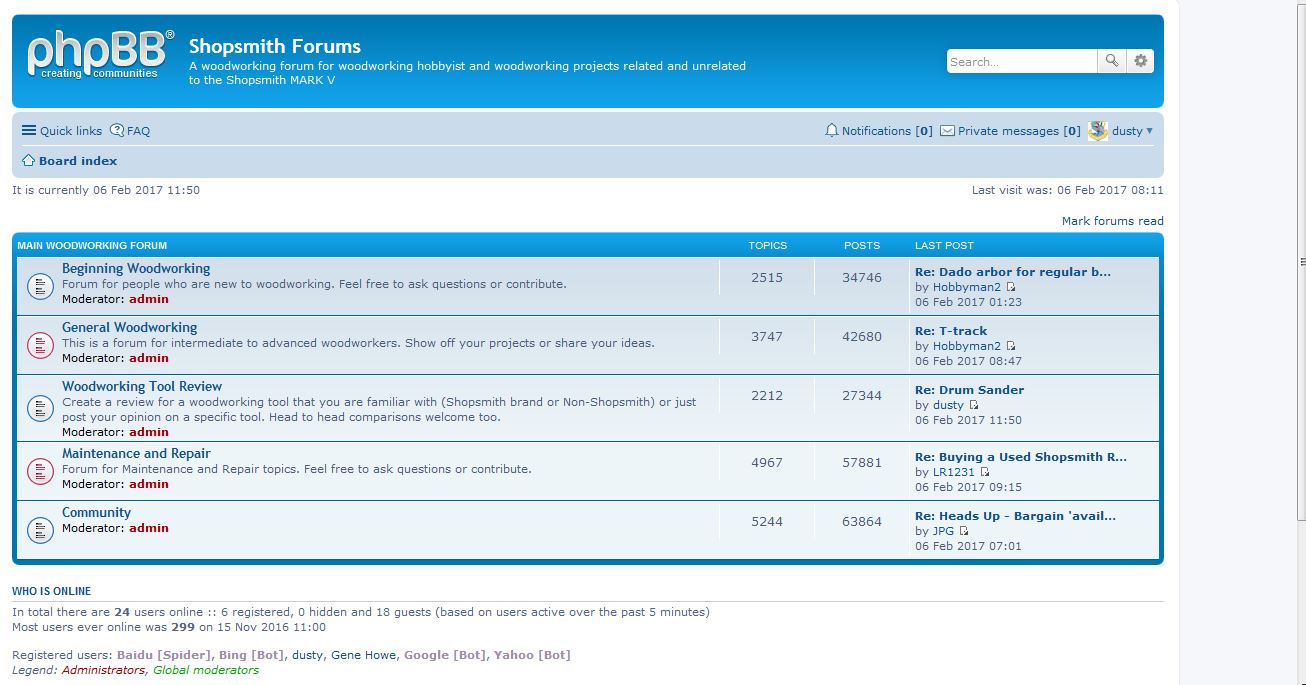Click WHO IS ONLINE heading

click(51, 591)
